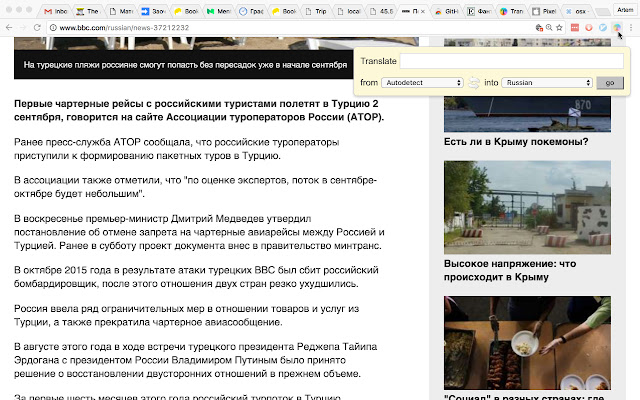Click the blue circular extension icon
The height and width of the screenshot is (400, 640).
click(602, 29)
